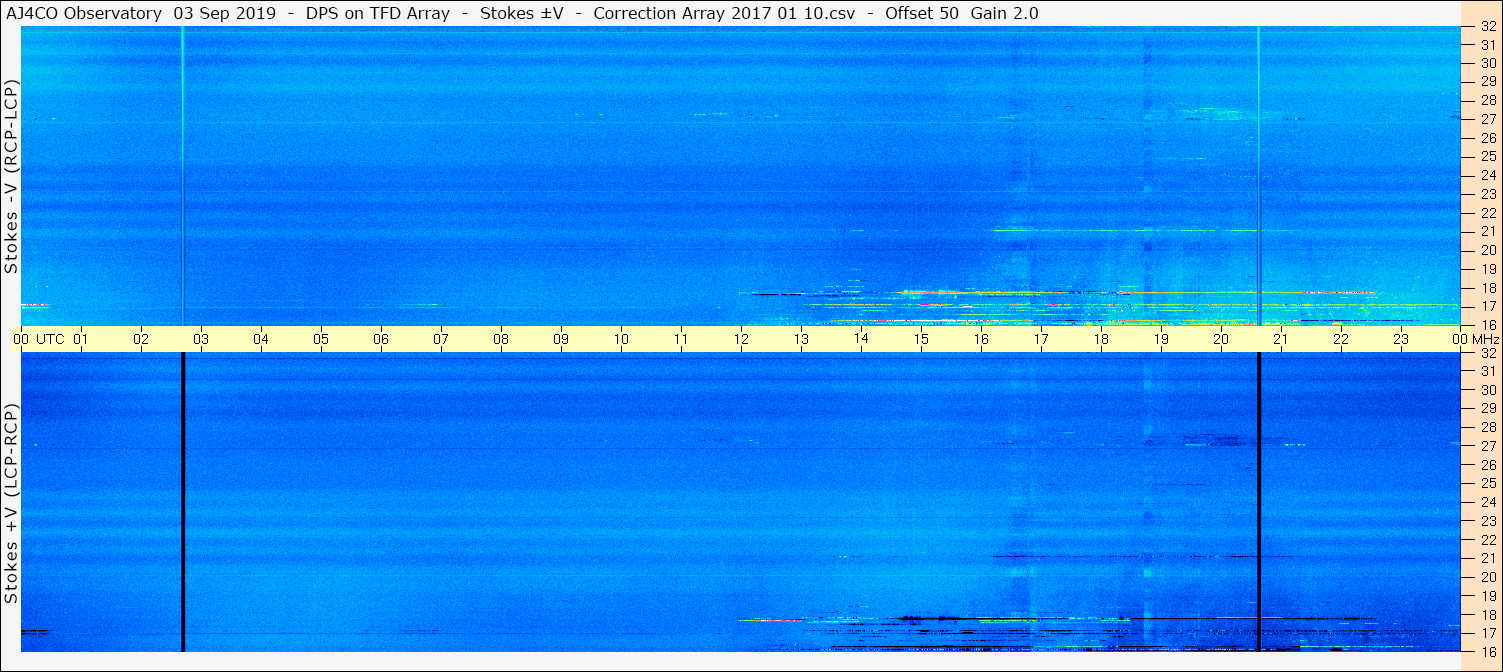Click the 07 hour tick on the time axis

[x=441, y=339]
